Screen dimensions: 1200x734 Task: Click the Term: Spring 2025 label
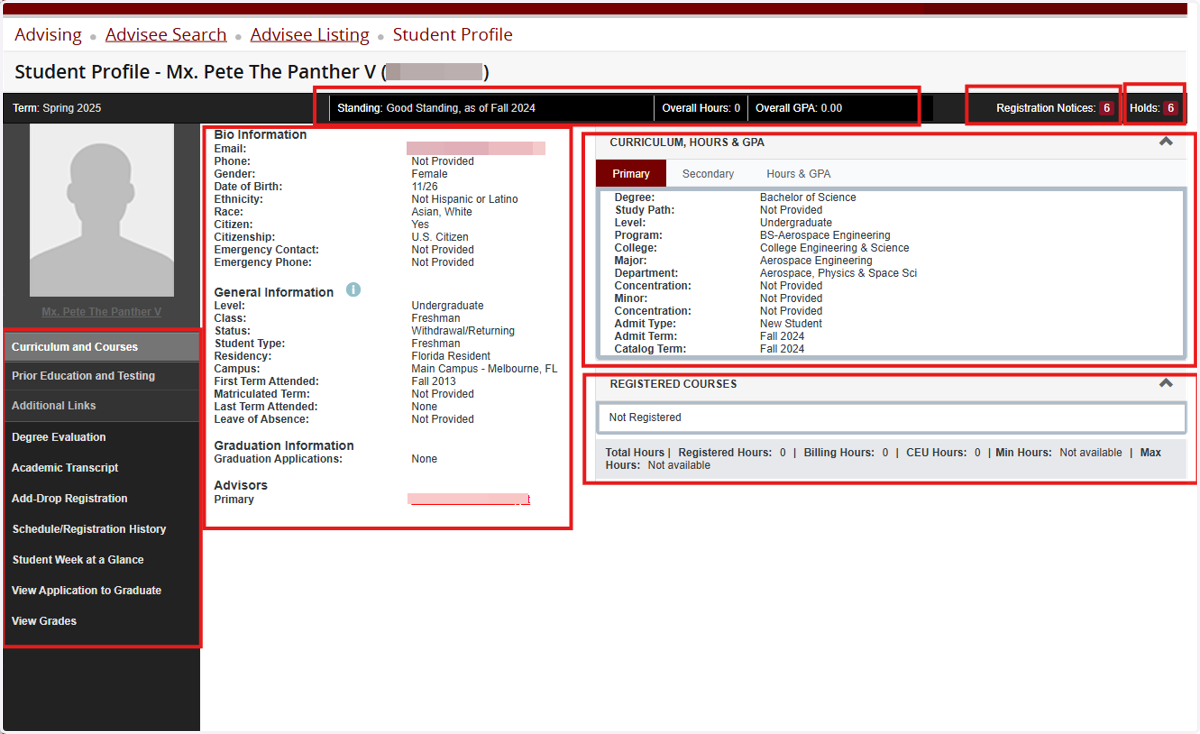point(57,108)
